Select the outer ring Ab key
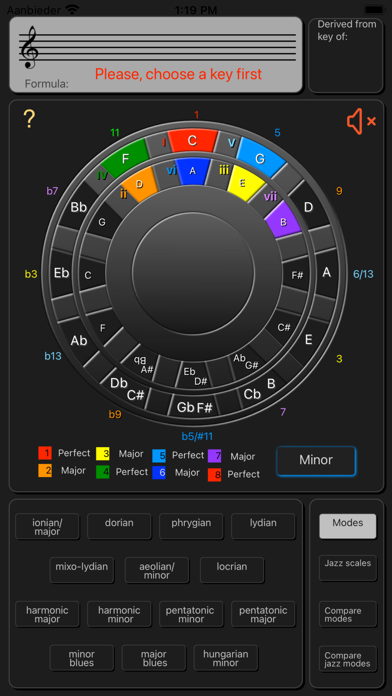392x696 pixels. click(x=79, y=340)
